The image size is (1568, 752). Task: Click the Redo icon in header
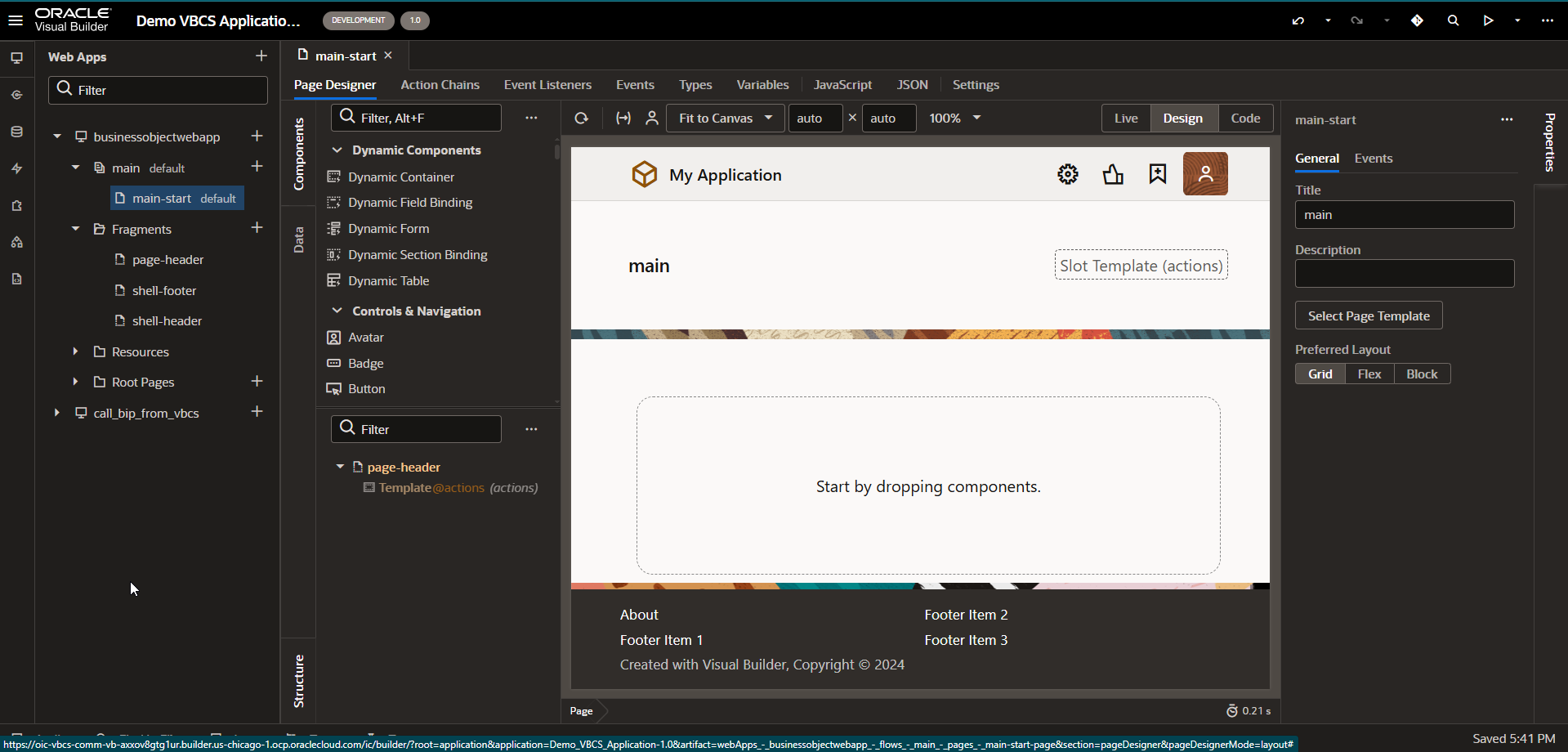(x=1357, y=20)
